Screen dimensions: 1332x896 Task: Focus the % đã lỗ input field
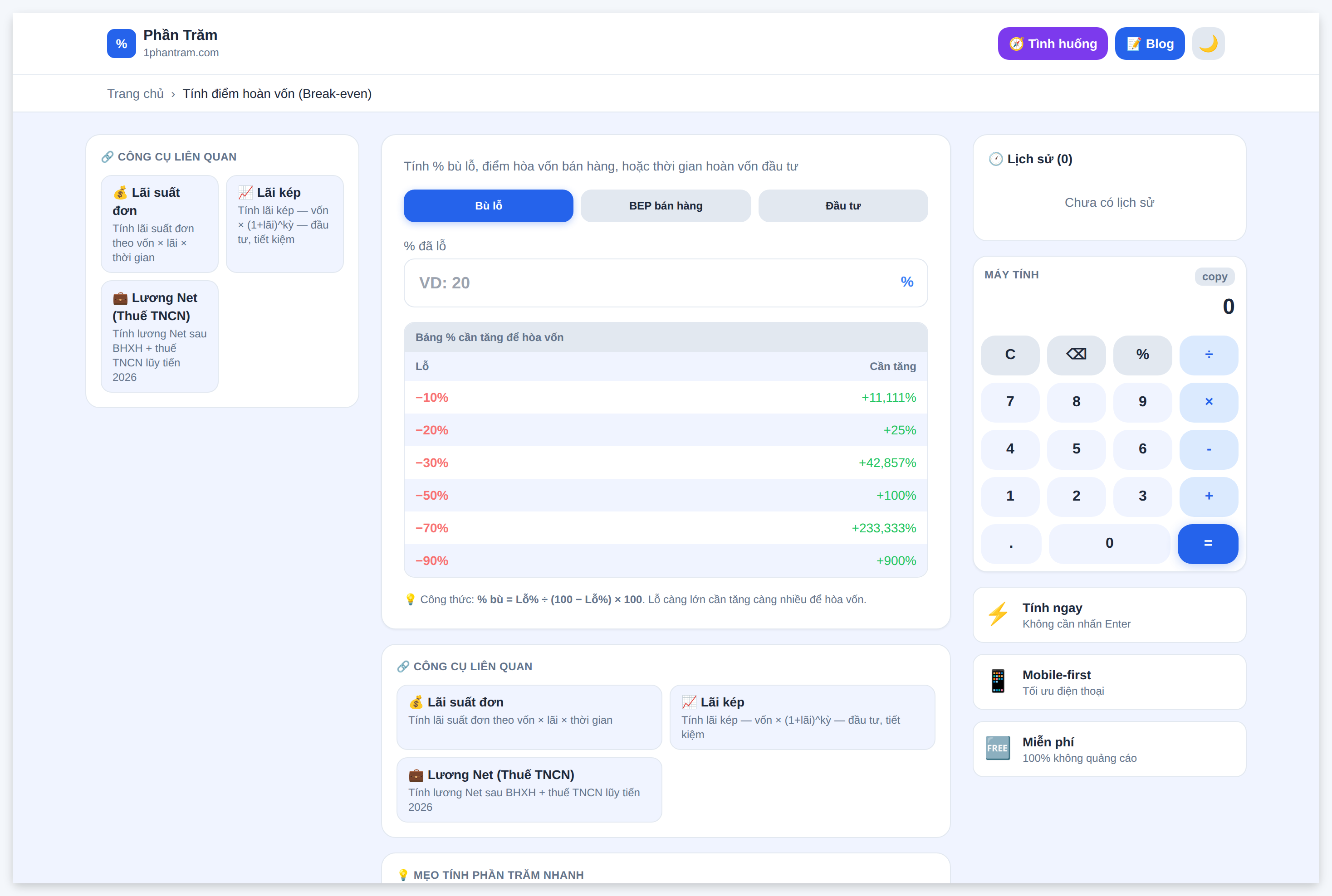pos(666,283)
